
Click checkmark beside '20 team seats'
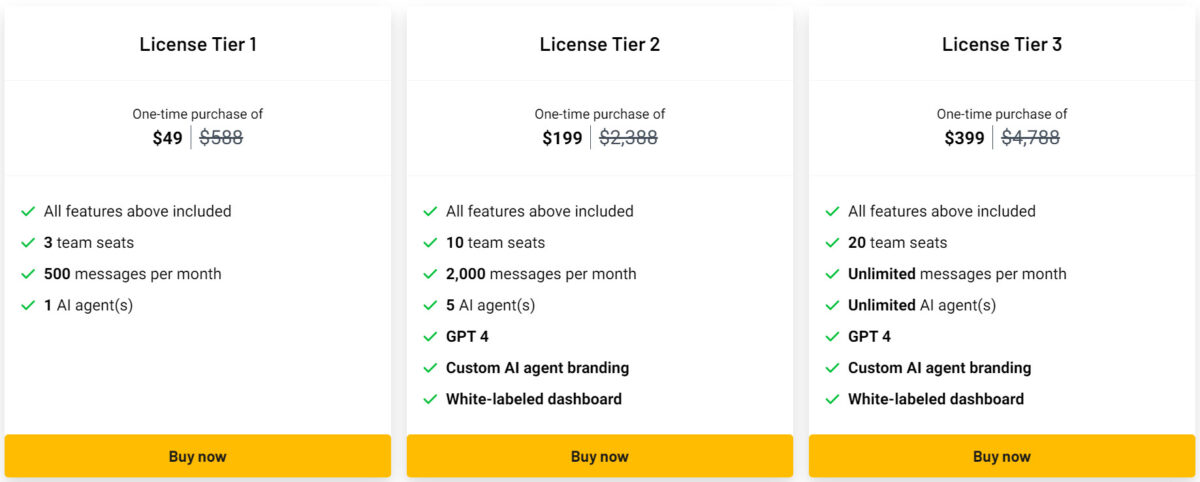tap(832, 243)
